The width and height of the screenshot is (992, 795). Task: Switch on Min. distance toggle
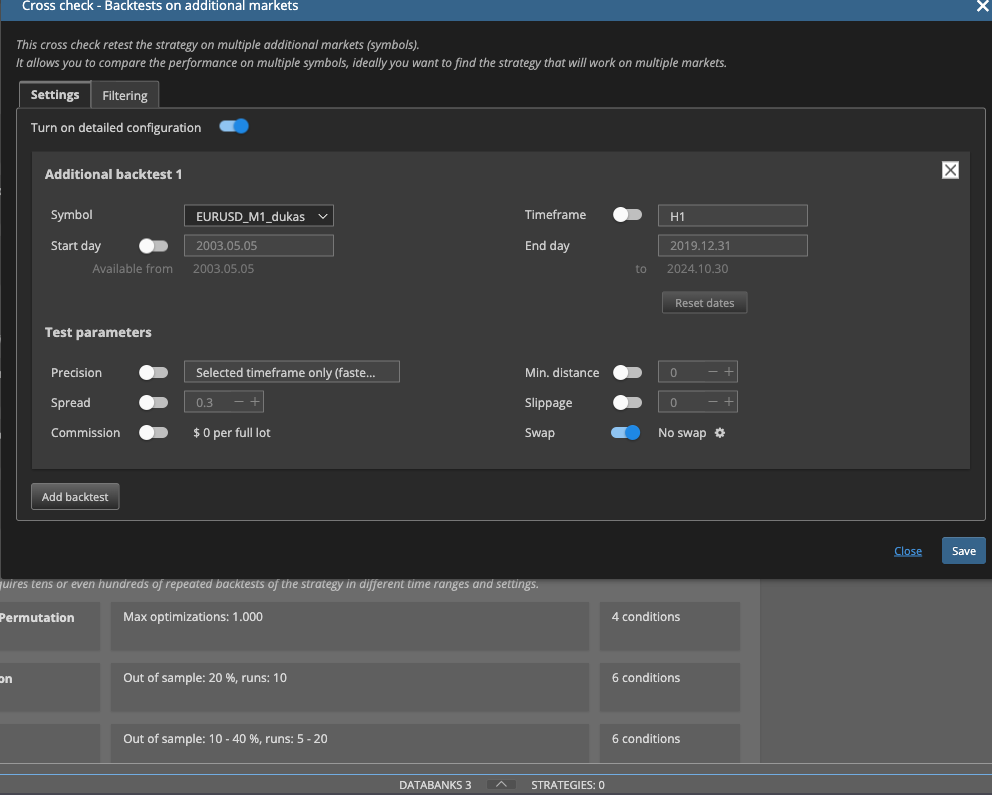[628, 372]
